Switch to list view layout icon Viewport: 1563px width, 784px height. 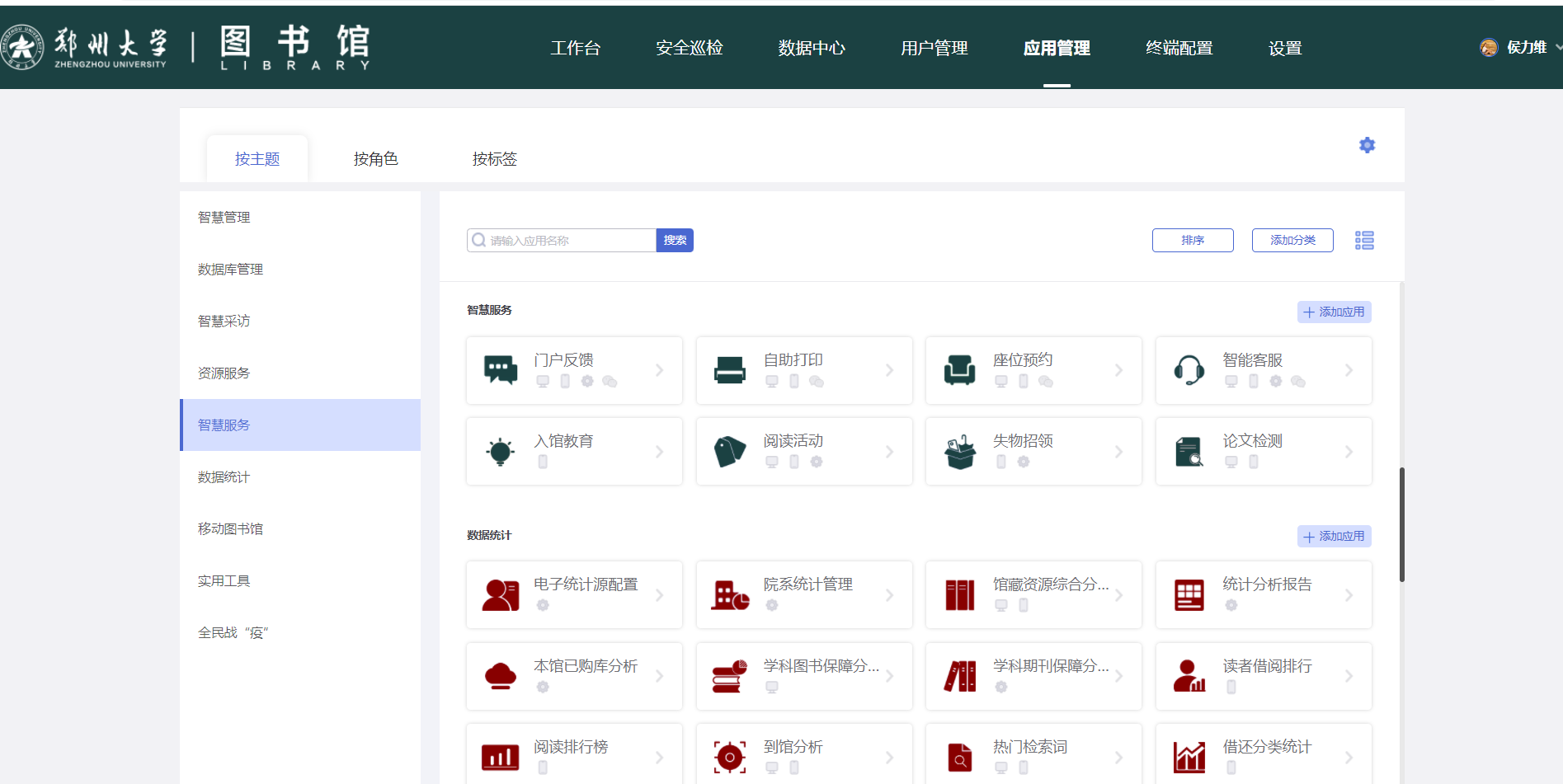click(x=1364, y=240)
